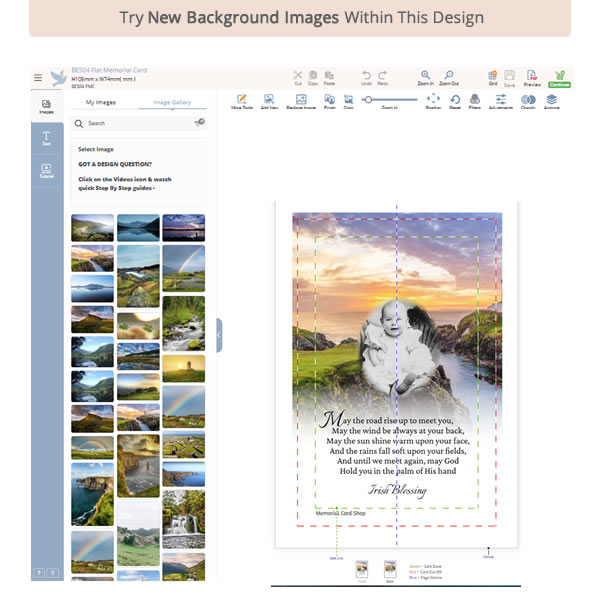
Task: Click the Undo arrow icon
Action: [x=366, y=77]
